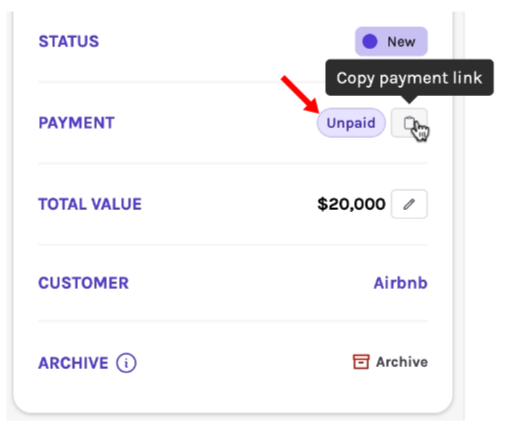Open the info icon beside ARCHIVE
The width and height of the screenshot is (507, 430).
(x=126, y=363)
